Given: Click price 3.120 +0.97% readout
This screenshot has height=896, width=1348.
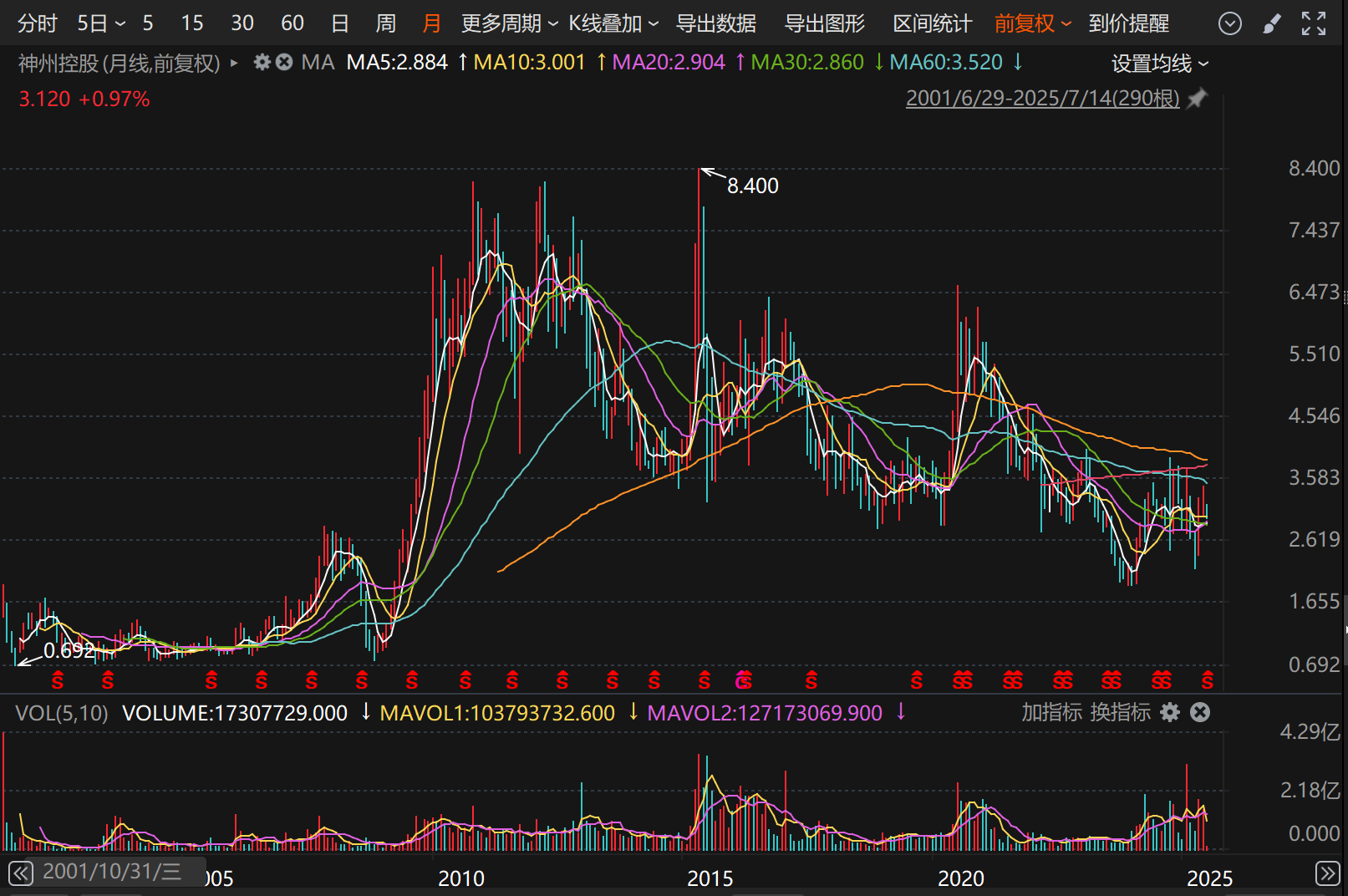Looking at the screenshot, I should tap(84, 99).
